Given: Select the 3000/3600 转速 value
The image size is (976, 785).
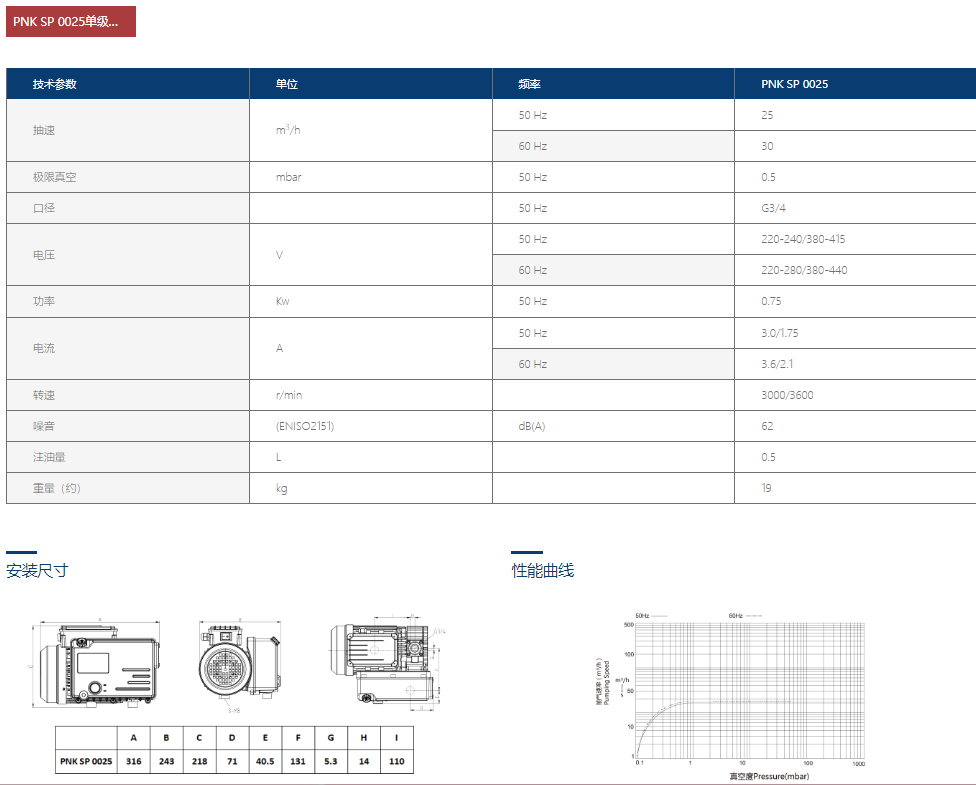Looking at the screenshot, I should tap(787, 395).
